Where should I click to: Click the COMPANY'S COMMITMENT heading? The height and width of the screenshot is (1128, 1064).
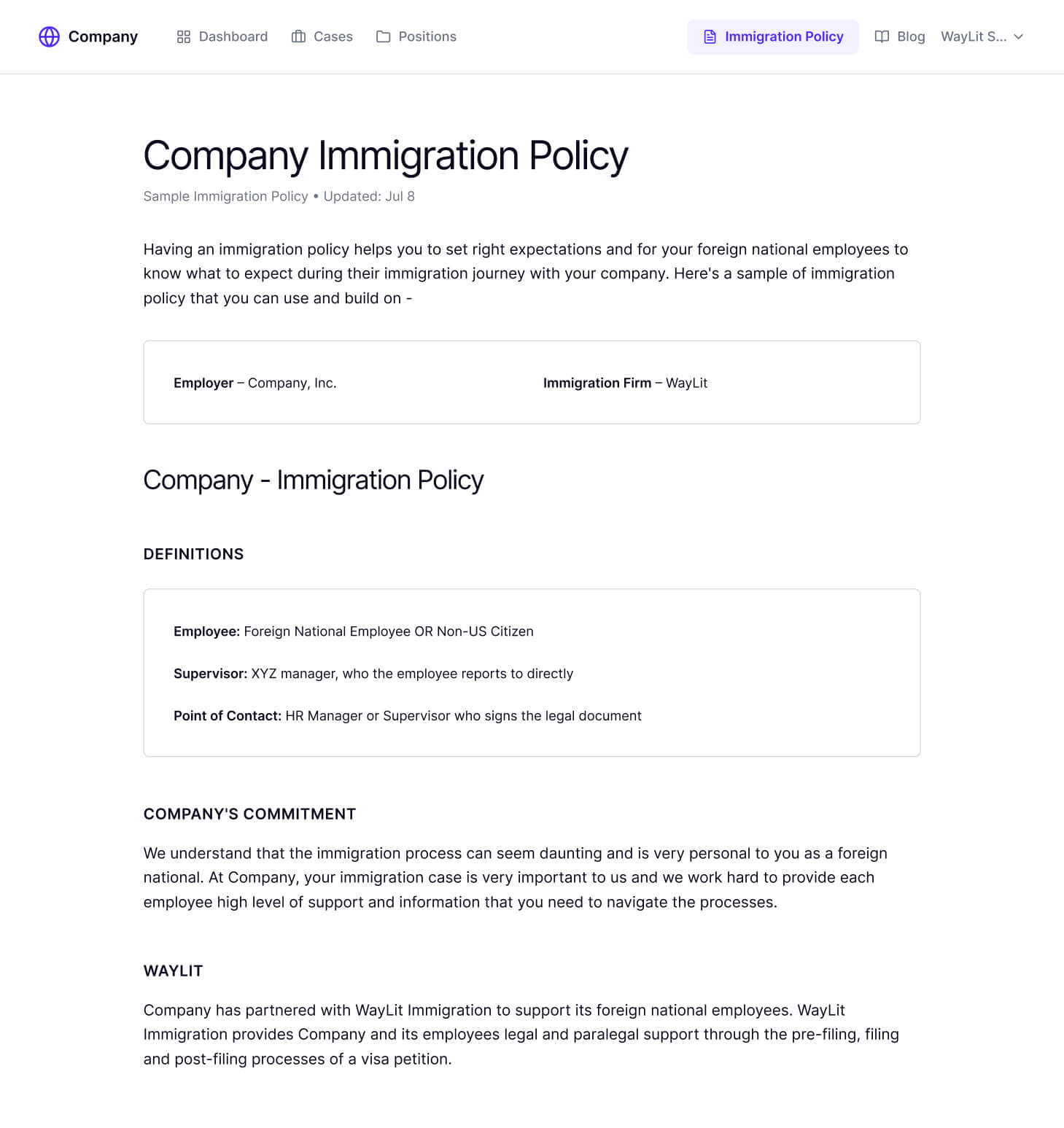[249, 814]
